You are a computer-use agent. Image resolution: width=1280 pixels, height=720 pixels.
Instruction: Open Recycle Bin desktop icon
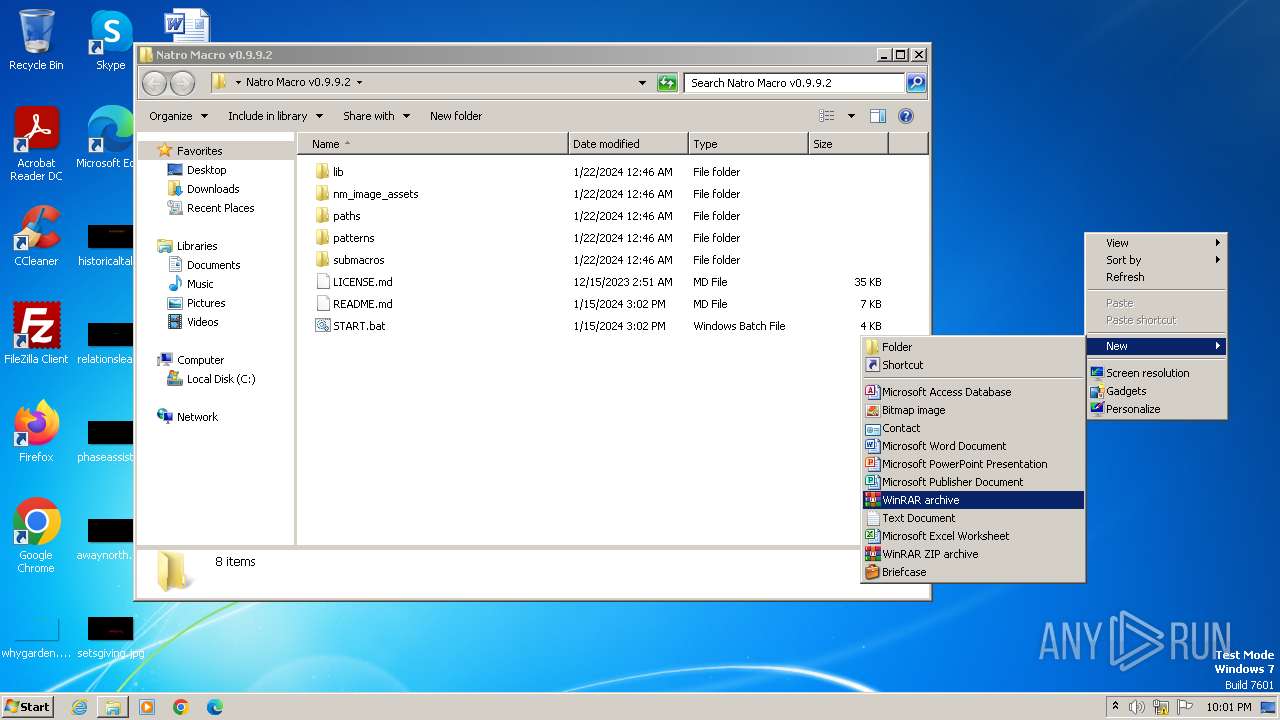(x=36, y=40)
